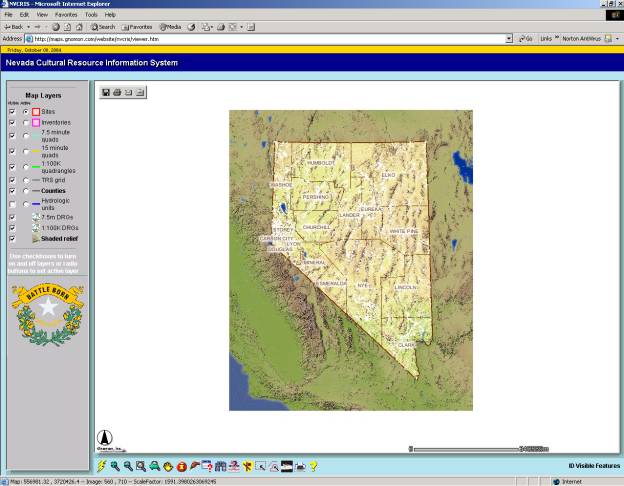This screenshot has height=486, width=624.
Task: Click the printer icon above map
Action: coord(117,92)
